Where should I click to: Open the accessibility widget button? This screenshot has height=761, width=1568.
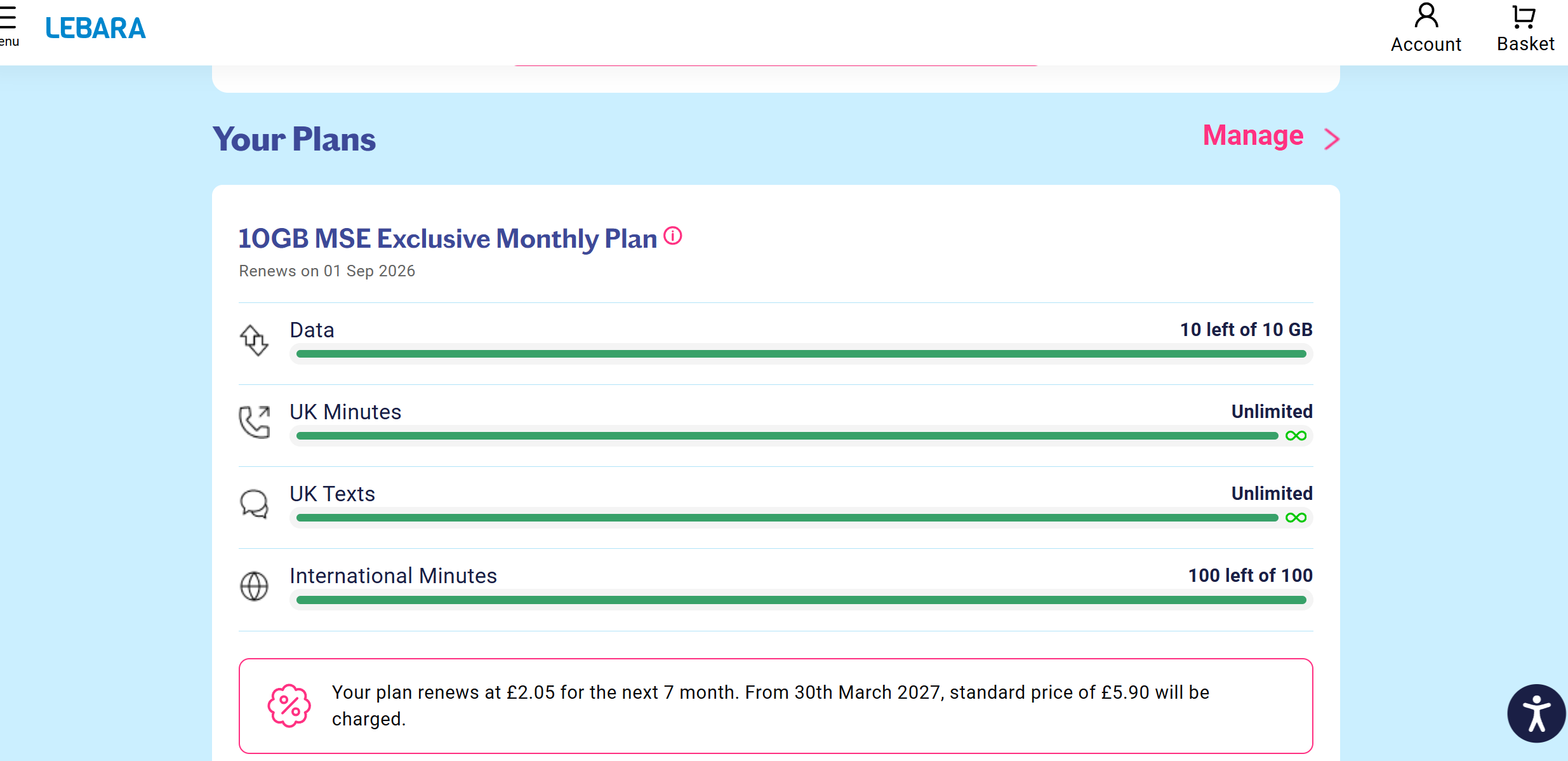pos(1536,713)
